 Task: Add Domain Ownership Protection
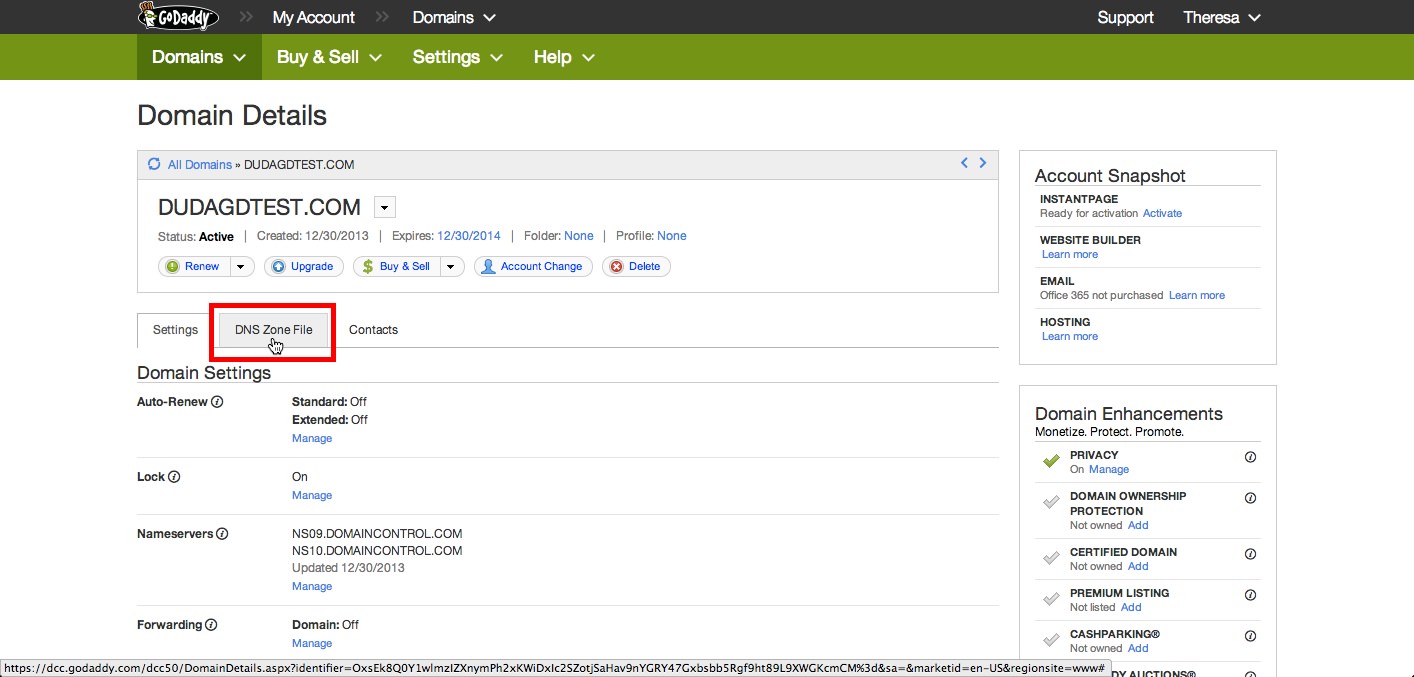[1138, 525]
